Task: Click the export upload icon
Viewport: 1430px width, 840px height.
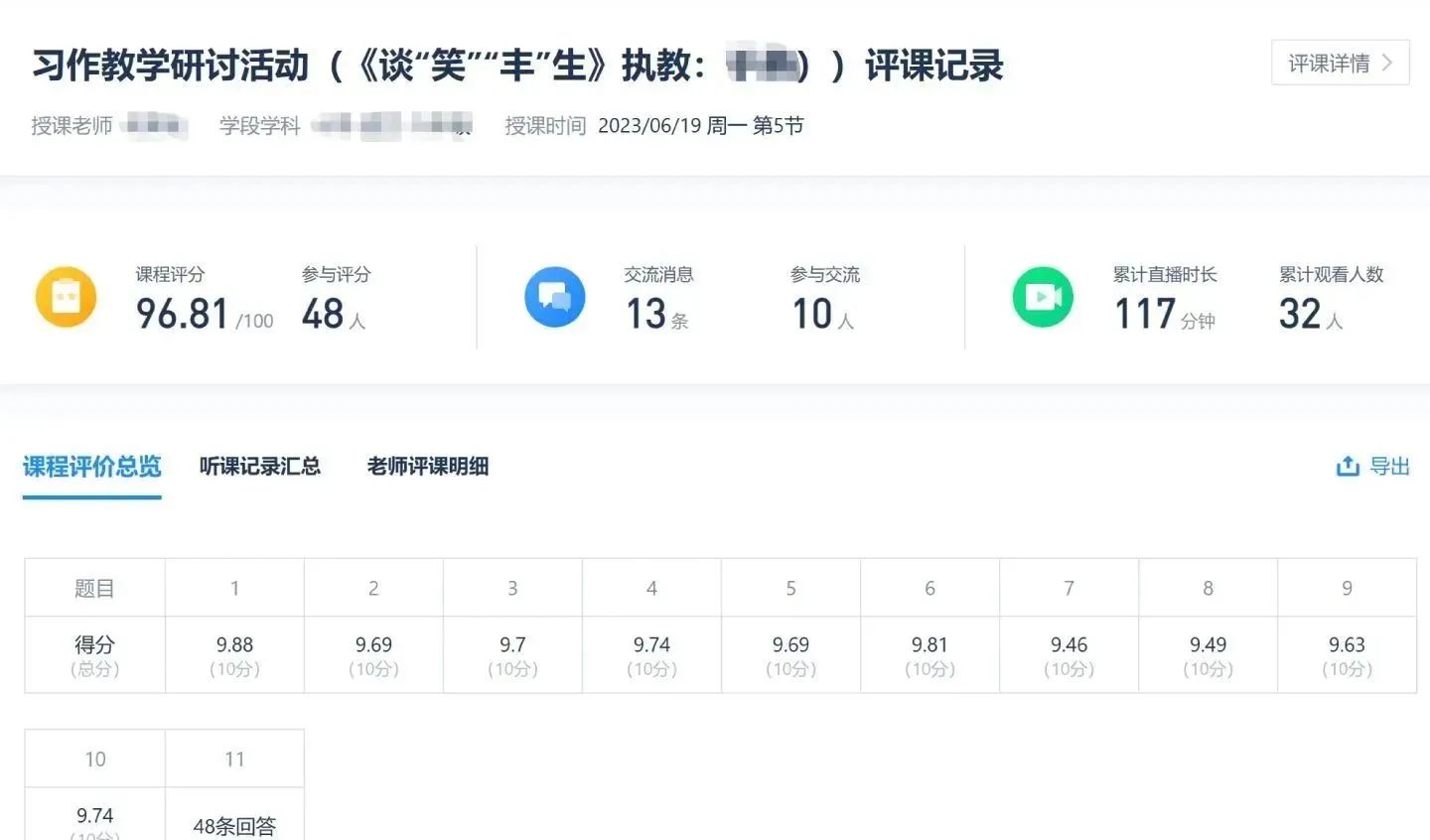Action: (1348, 467)
